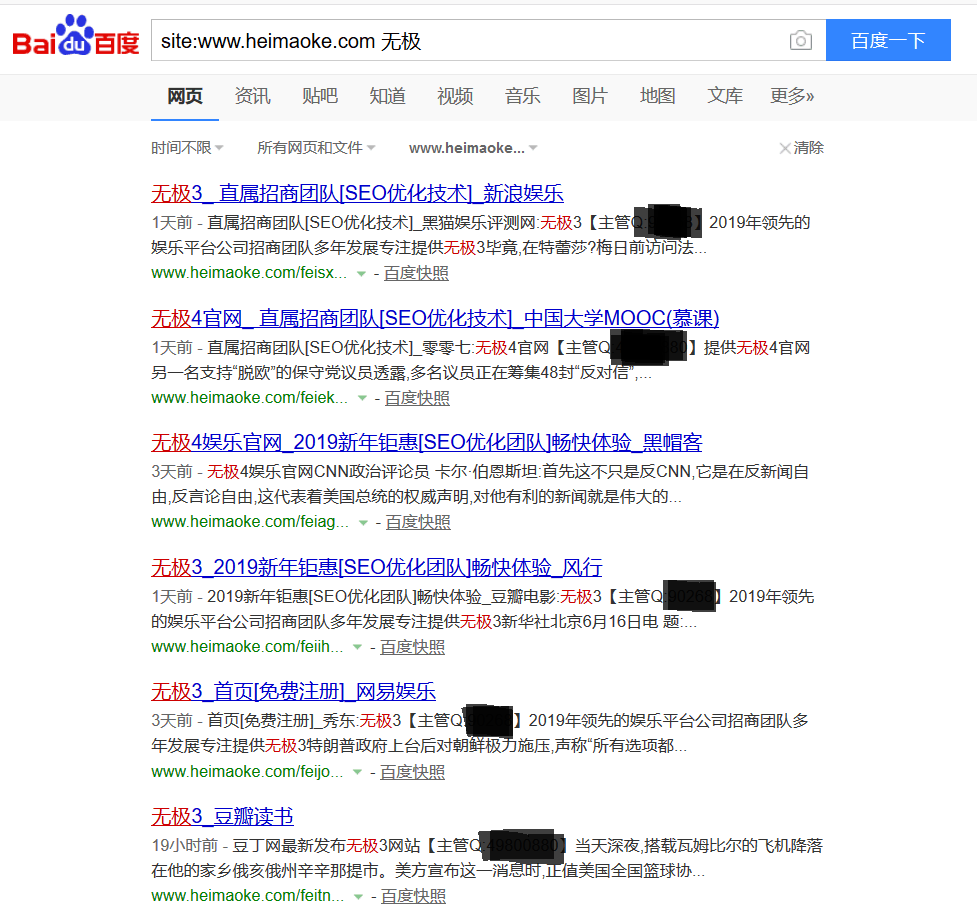Expand arrow next to heimaoke.com/feisx URL

click(x=361, y=274)
